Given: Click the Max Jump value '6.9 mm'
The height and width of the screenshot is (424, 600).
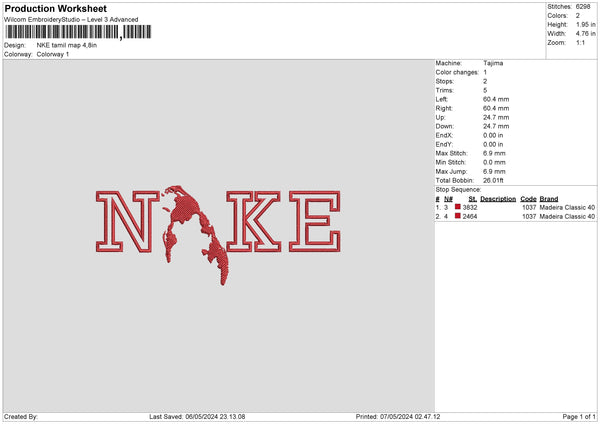Looking at the screenshot, I should (494, 171).
